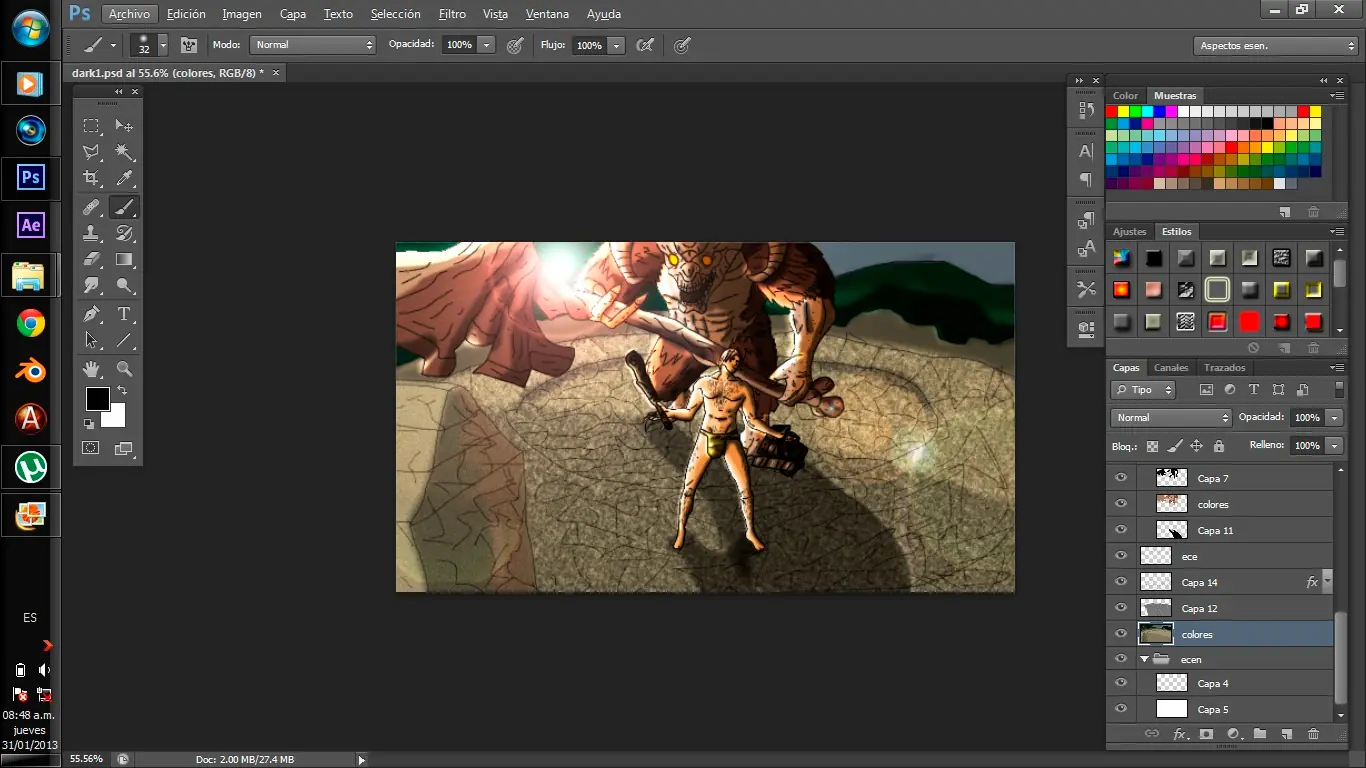The height and width of the screenshot is (768, 1366).
Task: Select the Pen tool
Action: pos(91,314)
